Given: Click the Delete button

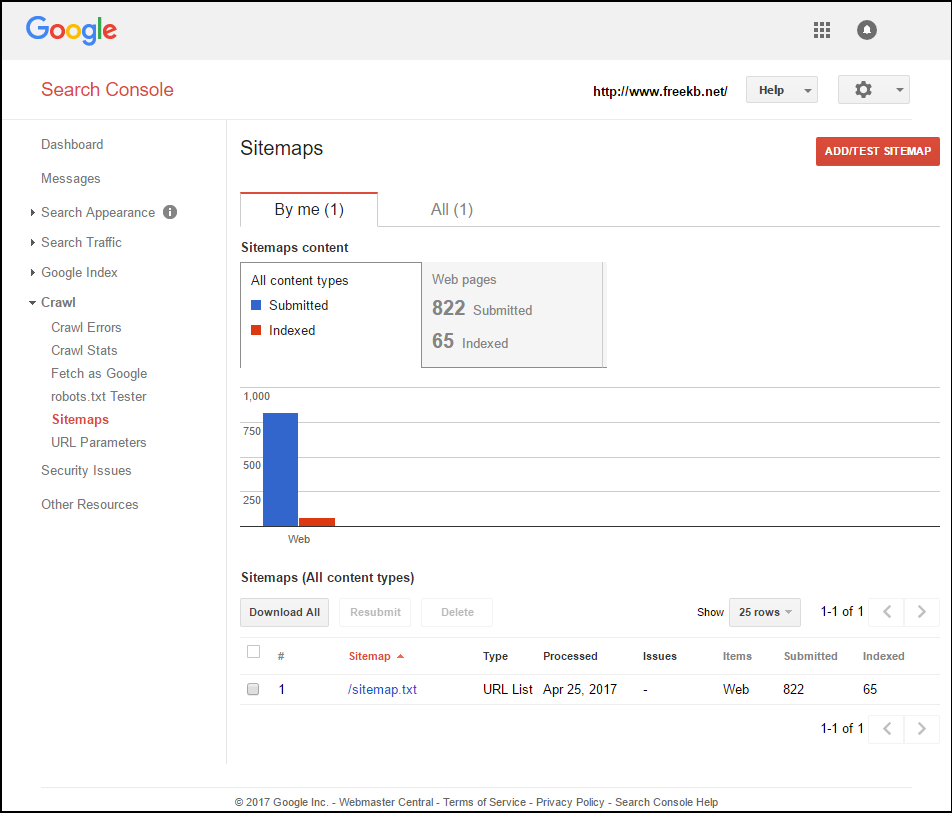Looking at the screenshot, I should (x=457, y=612).
